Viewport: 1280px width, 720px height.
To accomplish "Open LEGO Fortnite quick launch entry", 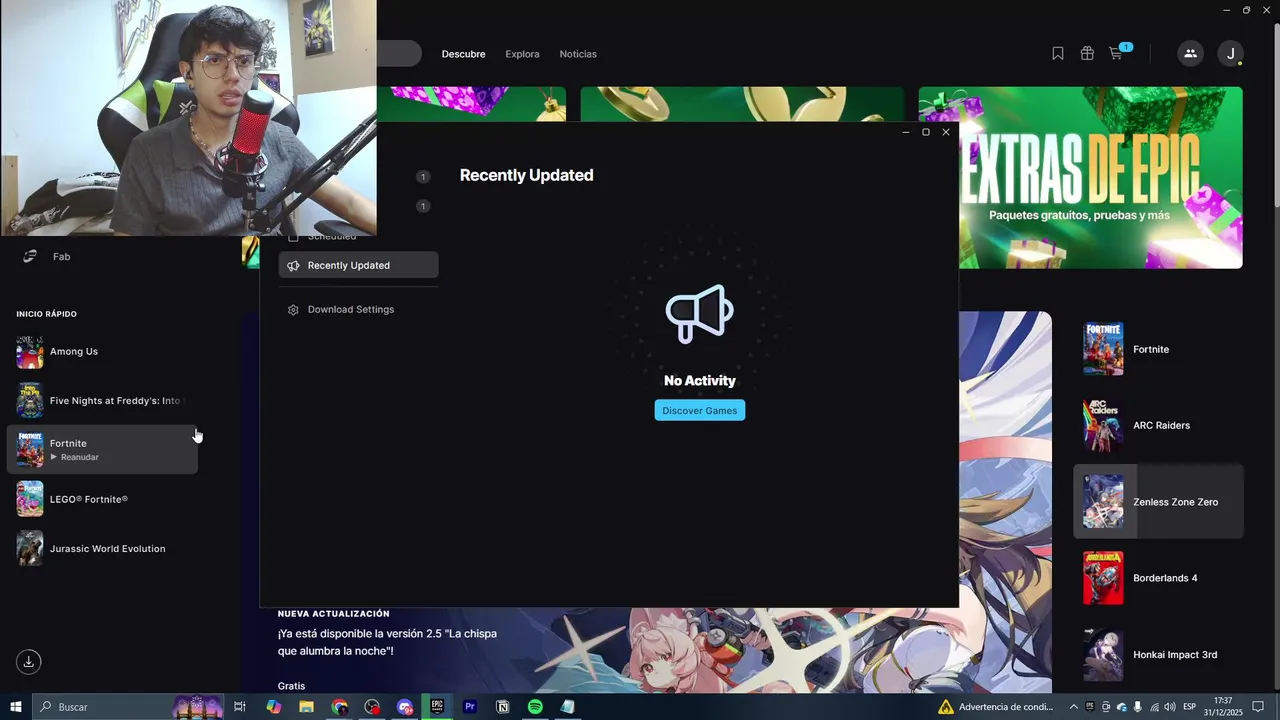I will [x=102, y=499].
